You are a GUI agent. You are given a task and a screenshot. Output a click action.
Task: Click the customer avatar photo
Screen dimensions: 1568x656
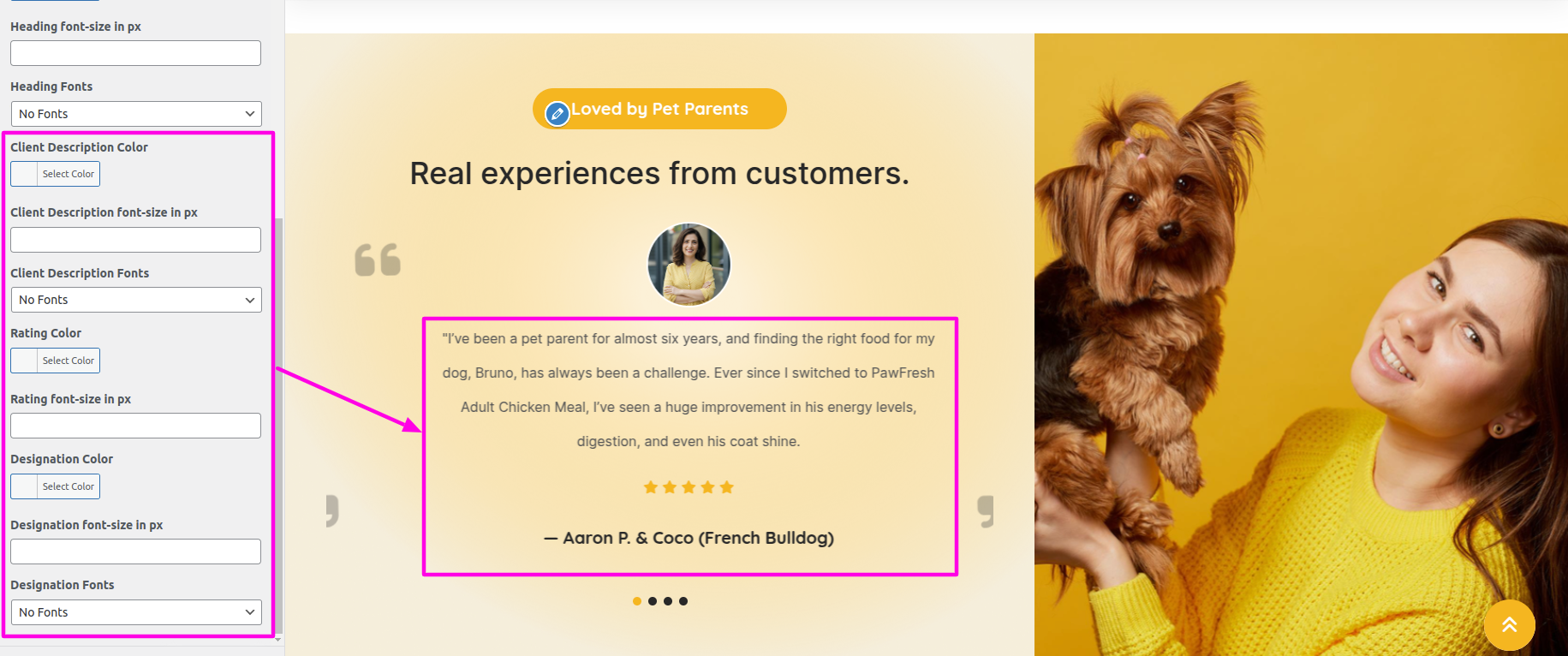[x=689, y=264]
